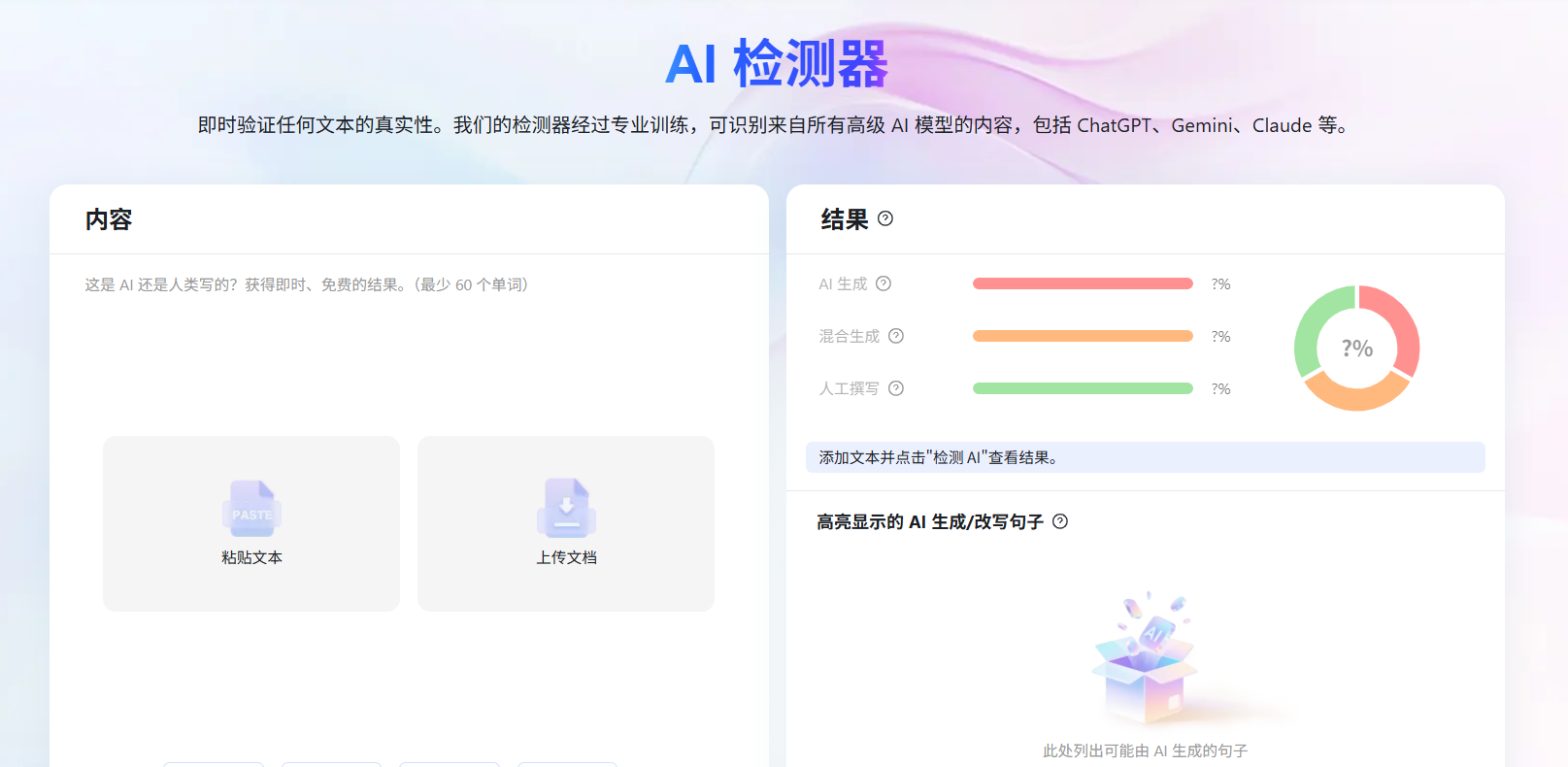Click the ?% value next to AI 生成 bar
The image size is (1568, 767).
tap(1220, 283)
